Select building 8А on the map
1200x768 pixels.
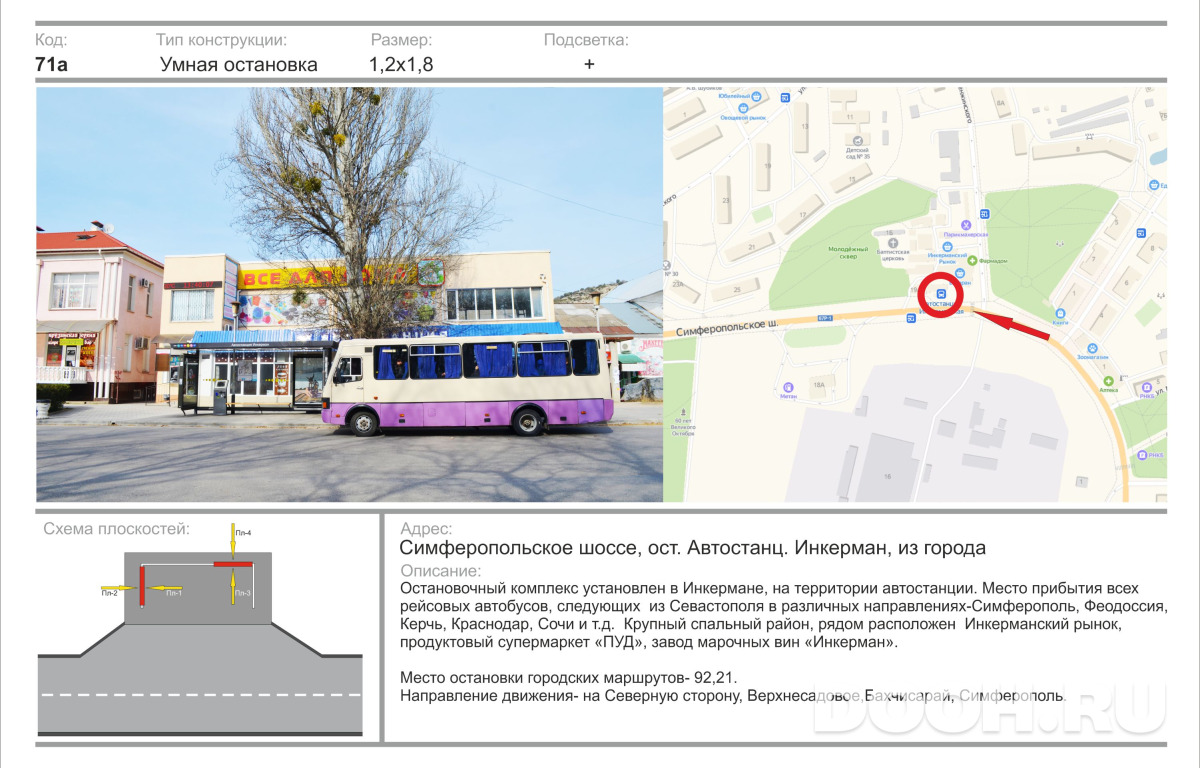[x=1000, y=103]
